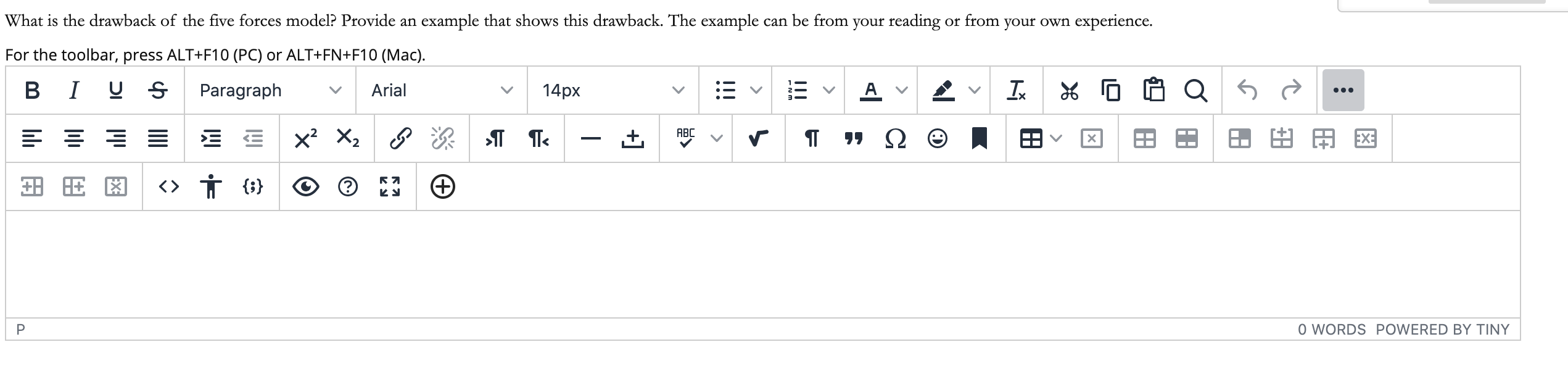
Task: Click the add content plus button
Action: (x=443, y=186)
